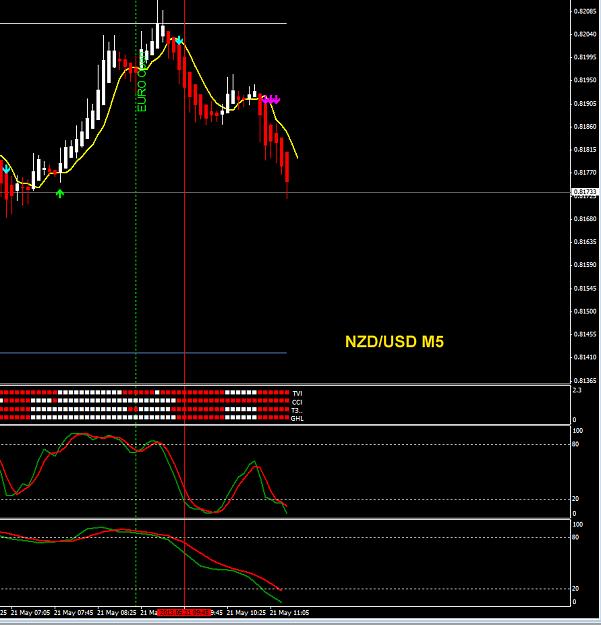This screenshot has height=625, width=601.
Task: Click the green up arrow buy signal
Action: coord(60,193)
